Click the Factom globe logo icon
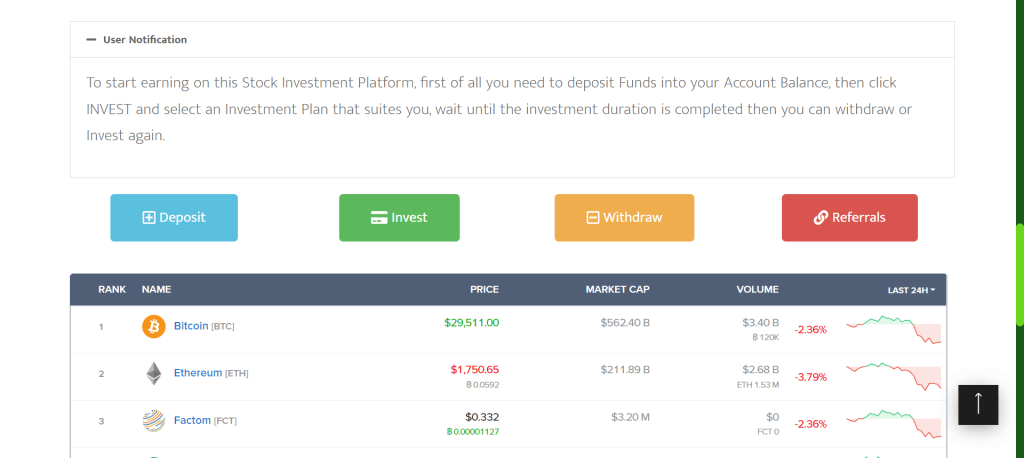The height and width of the screenshot is (458, 1024). 154,421
